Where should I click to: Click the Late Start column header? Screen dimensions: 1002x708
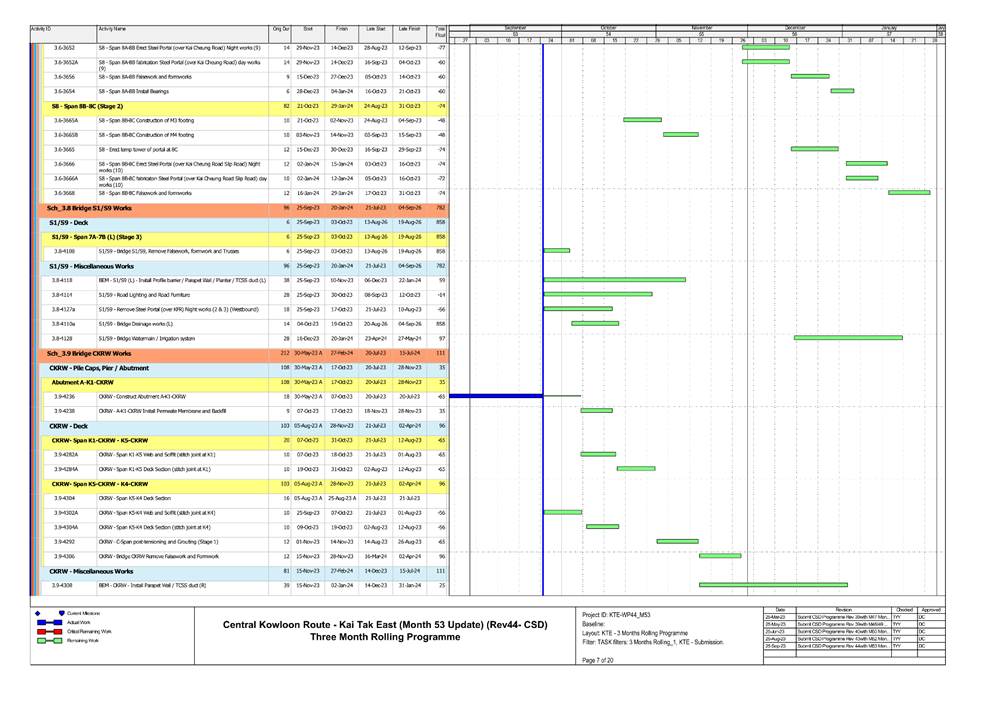tap(374, 30)
